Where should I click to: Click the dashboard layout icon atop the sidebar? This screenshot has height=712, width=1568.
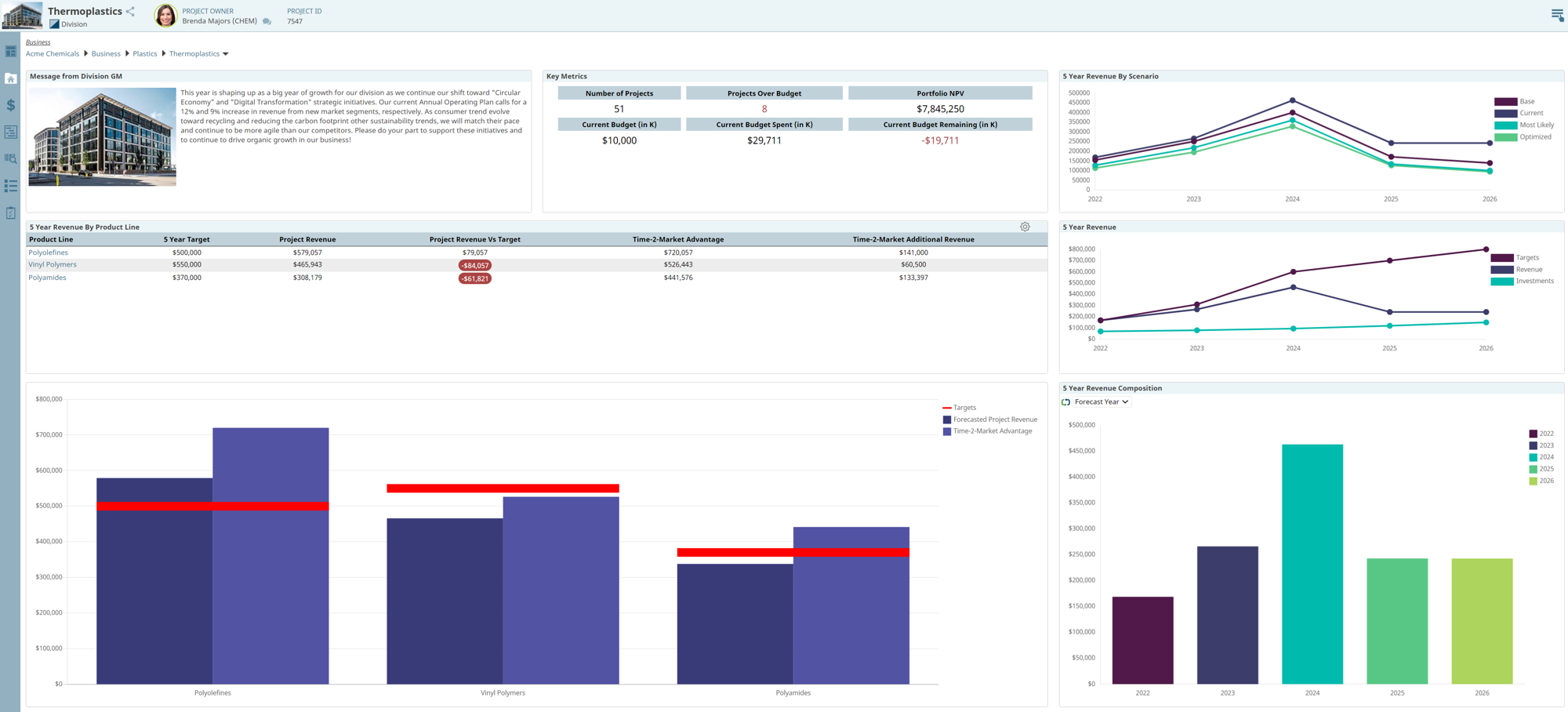[10, 51]
